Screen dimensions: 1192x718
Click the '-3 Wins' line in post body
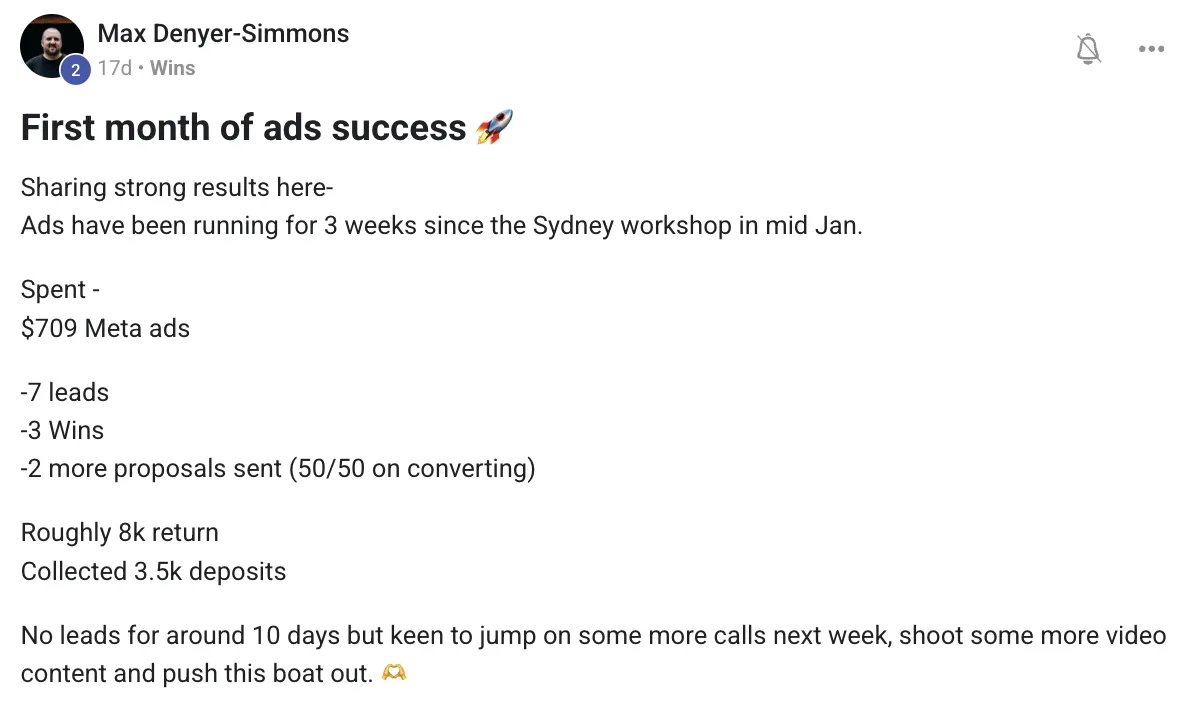[62, 430]
